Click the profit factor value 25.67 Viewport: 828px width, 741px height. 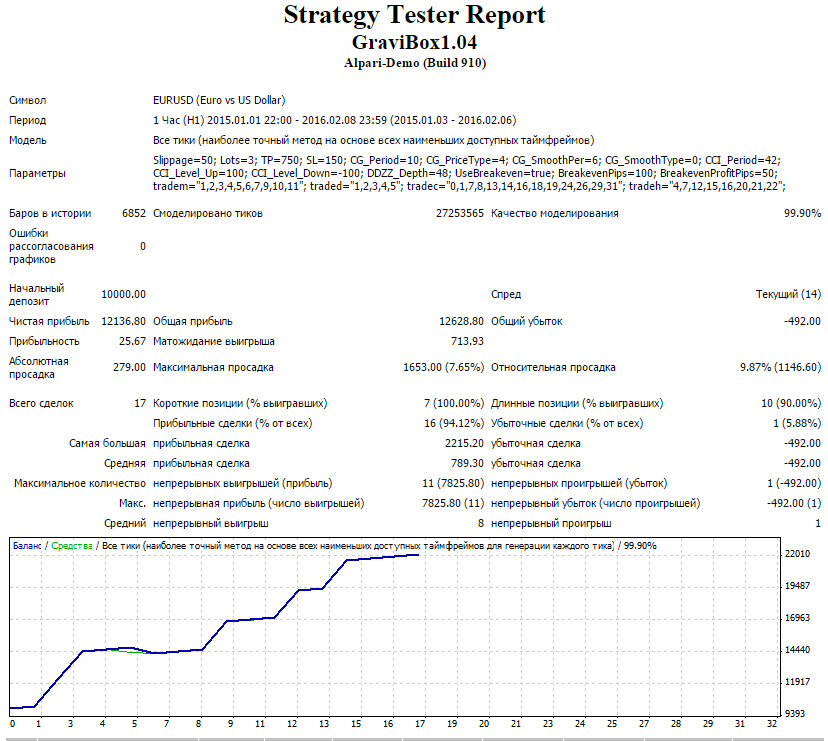tap(132, 341)
